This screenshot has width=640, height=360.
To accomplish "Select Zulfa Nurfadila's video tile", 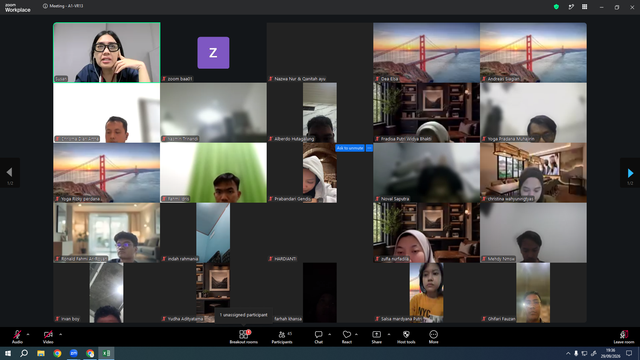I will (x=426, y=233).
